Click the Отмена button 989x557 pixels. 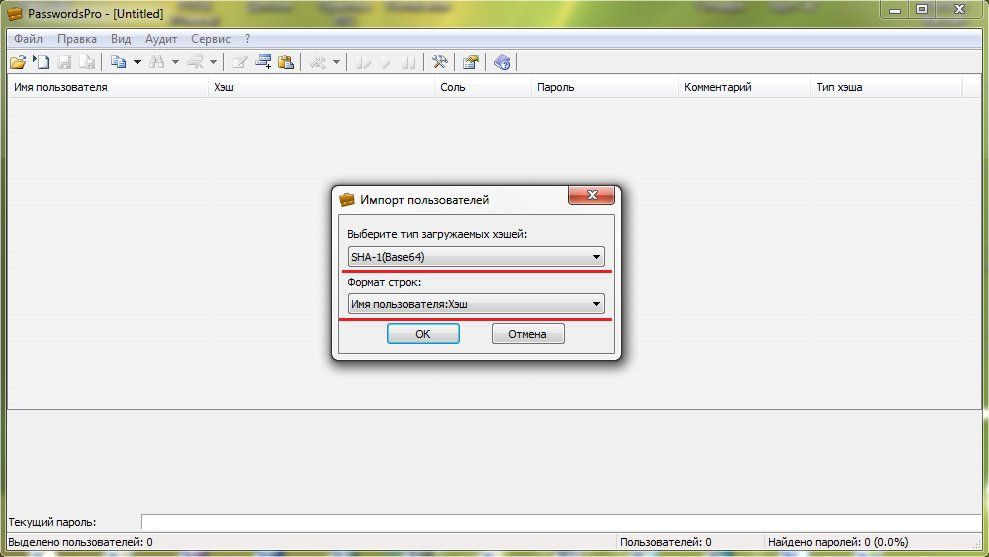(528, 334)
